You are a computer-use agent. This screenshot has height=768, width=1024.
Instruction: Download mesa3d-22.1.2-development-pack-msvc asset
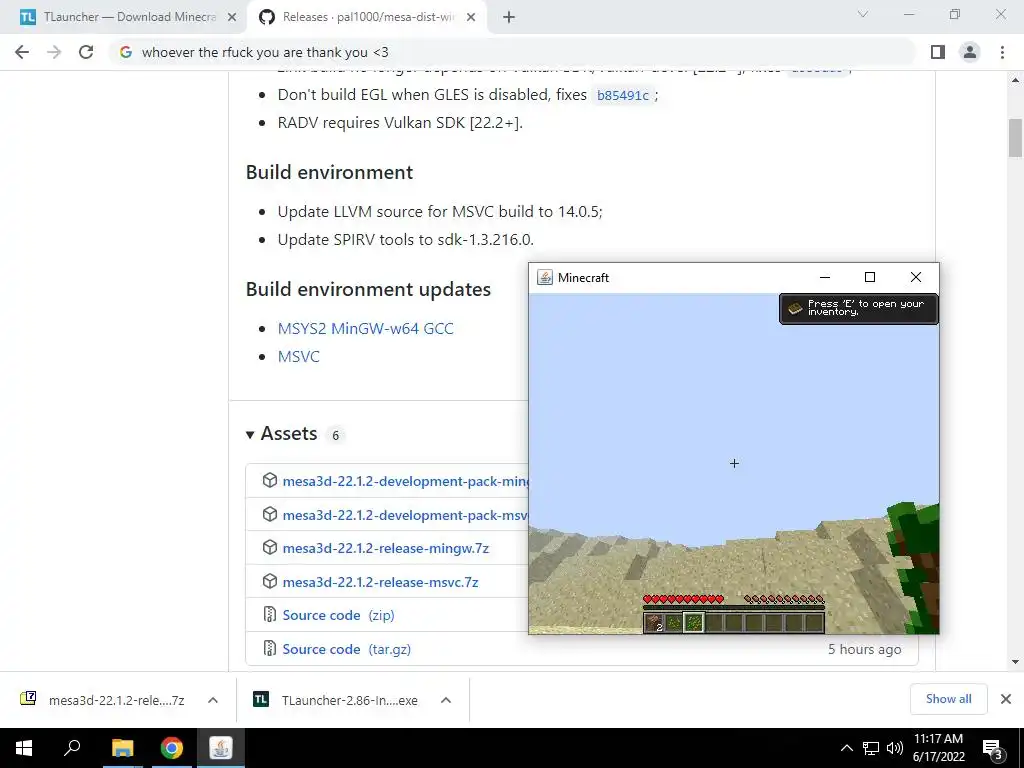[x=405, y=515]
